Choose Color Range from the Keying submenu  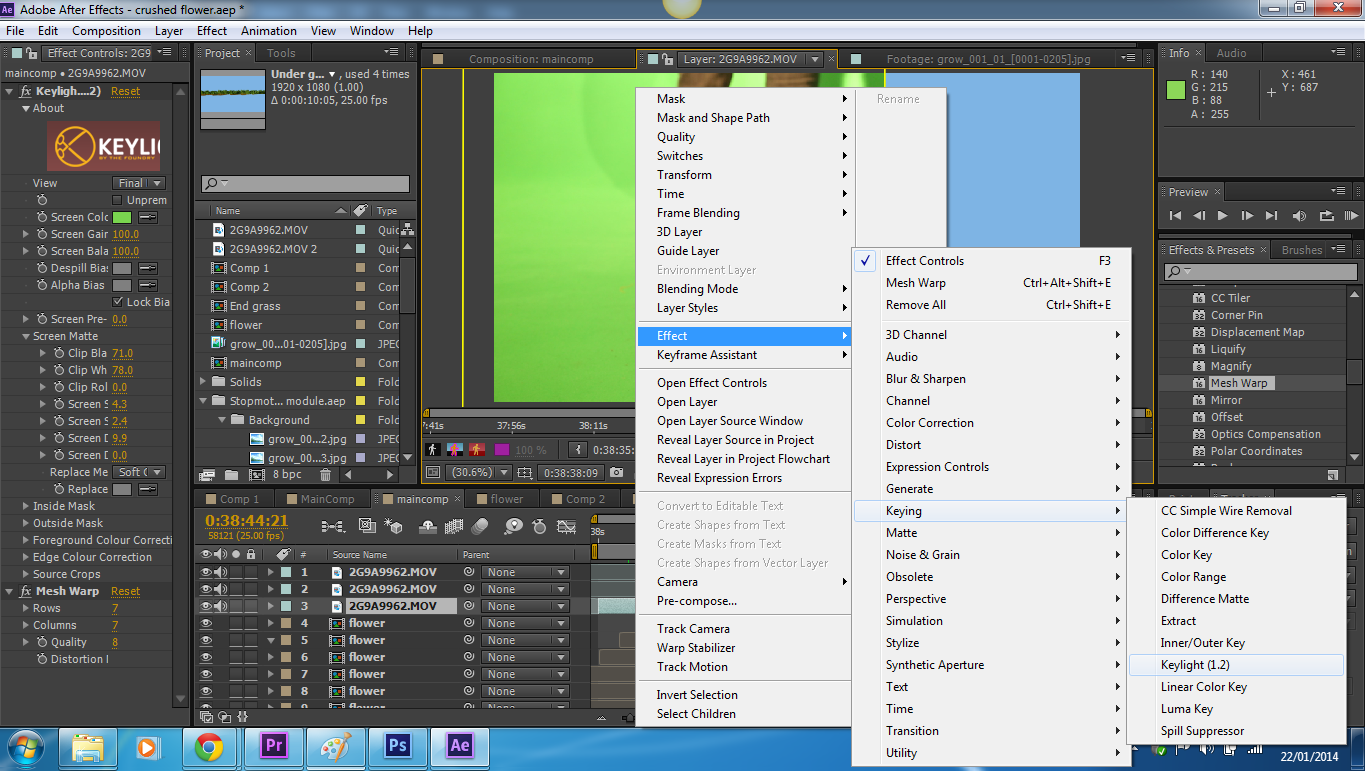point(1236,577)
